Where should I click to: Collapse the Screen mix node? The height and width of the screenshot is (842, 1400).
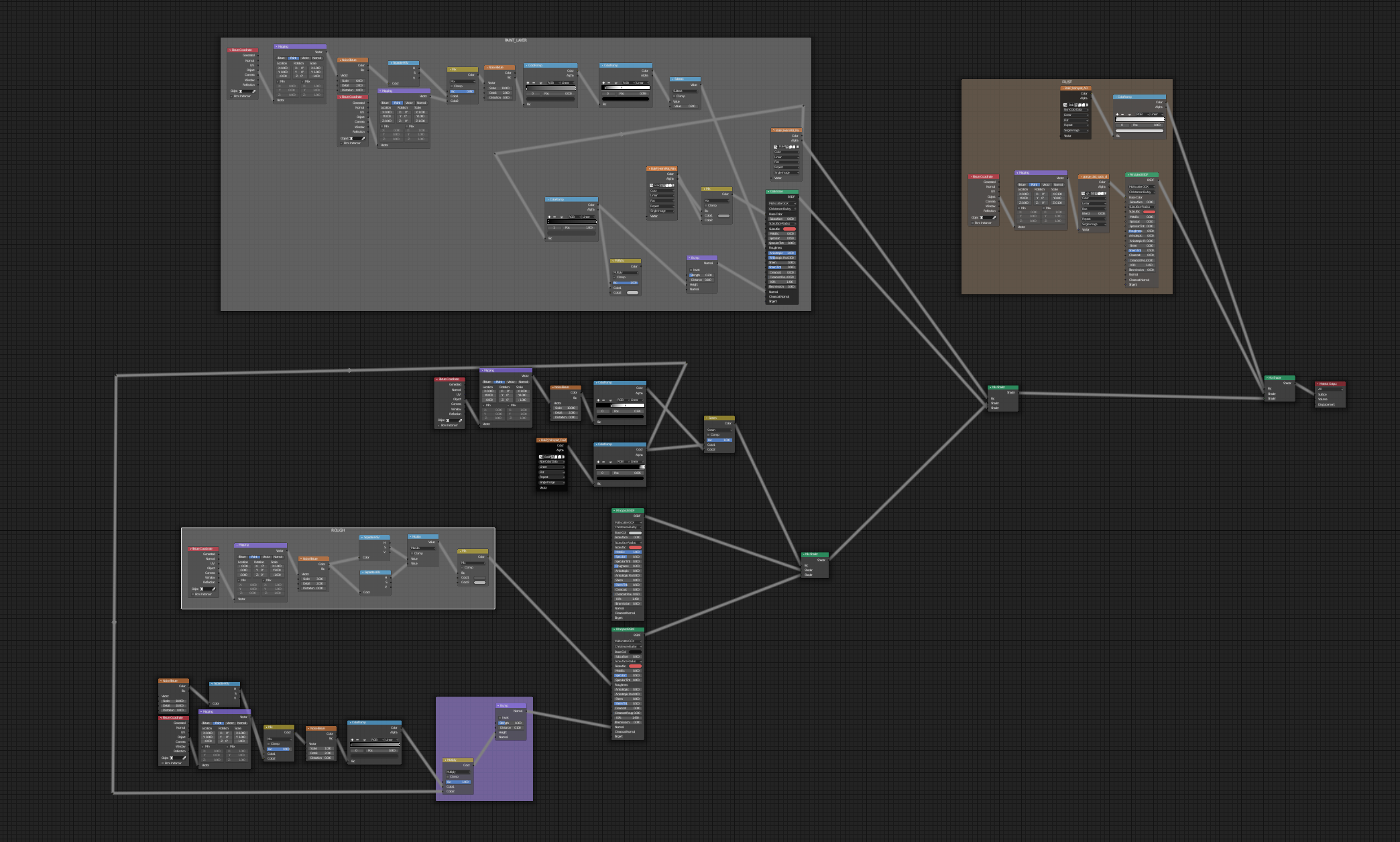(x=707, y=418)
